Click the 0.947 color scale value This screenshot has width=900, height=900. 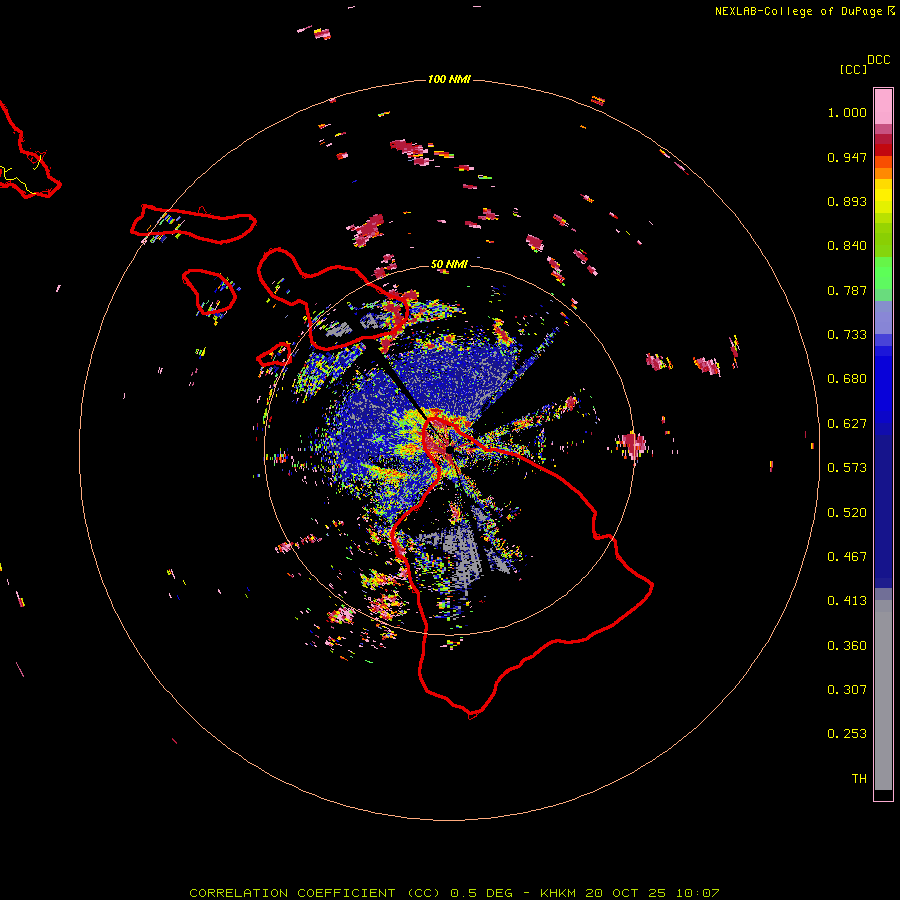tap(847, 157)
